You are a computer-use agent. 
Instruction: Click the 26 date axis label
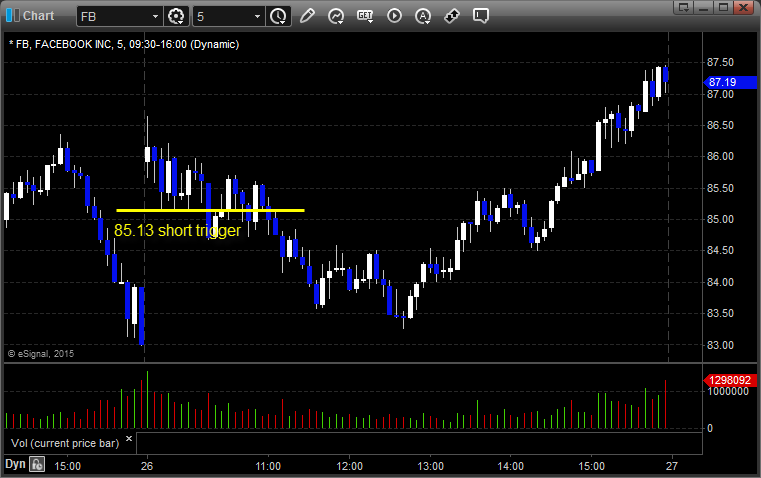coord(147,466)
